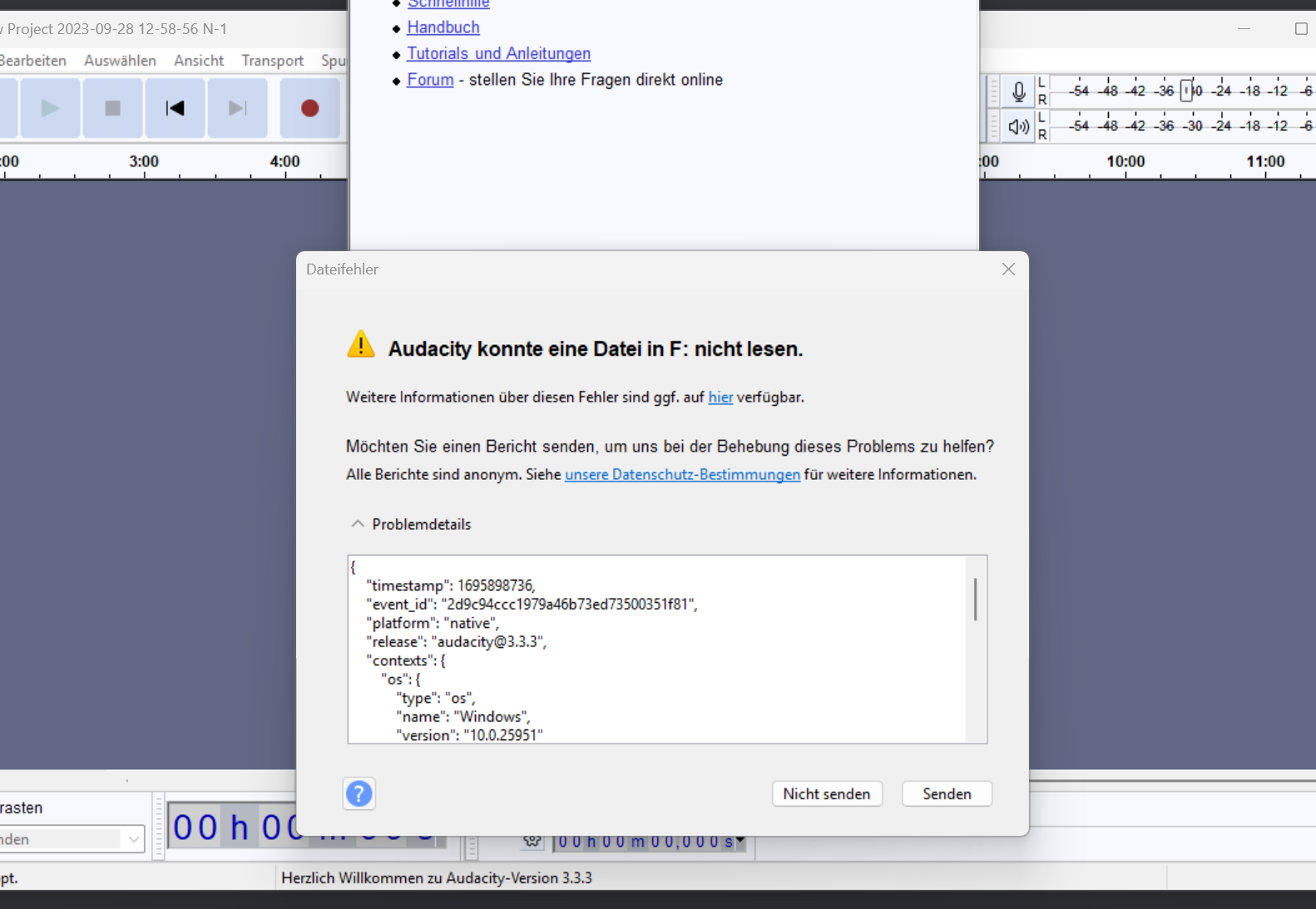The width and height of the screenshot is (1316, 909).
Task: Click the playback meter scale
Action: click(x=1183, y=126)
